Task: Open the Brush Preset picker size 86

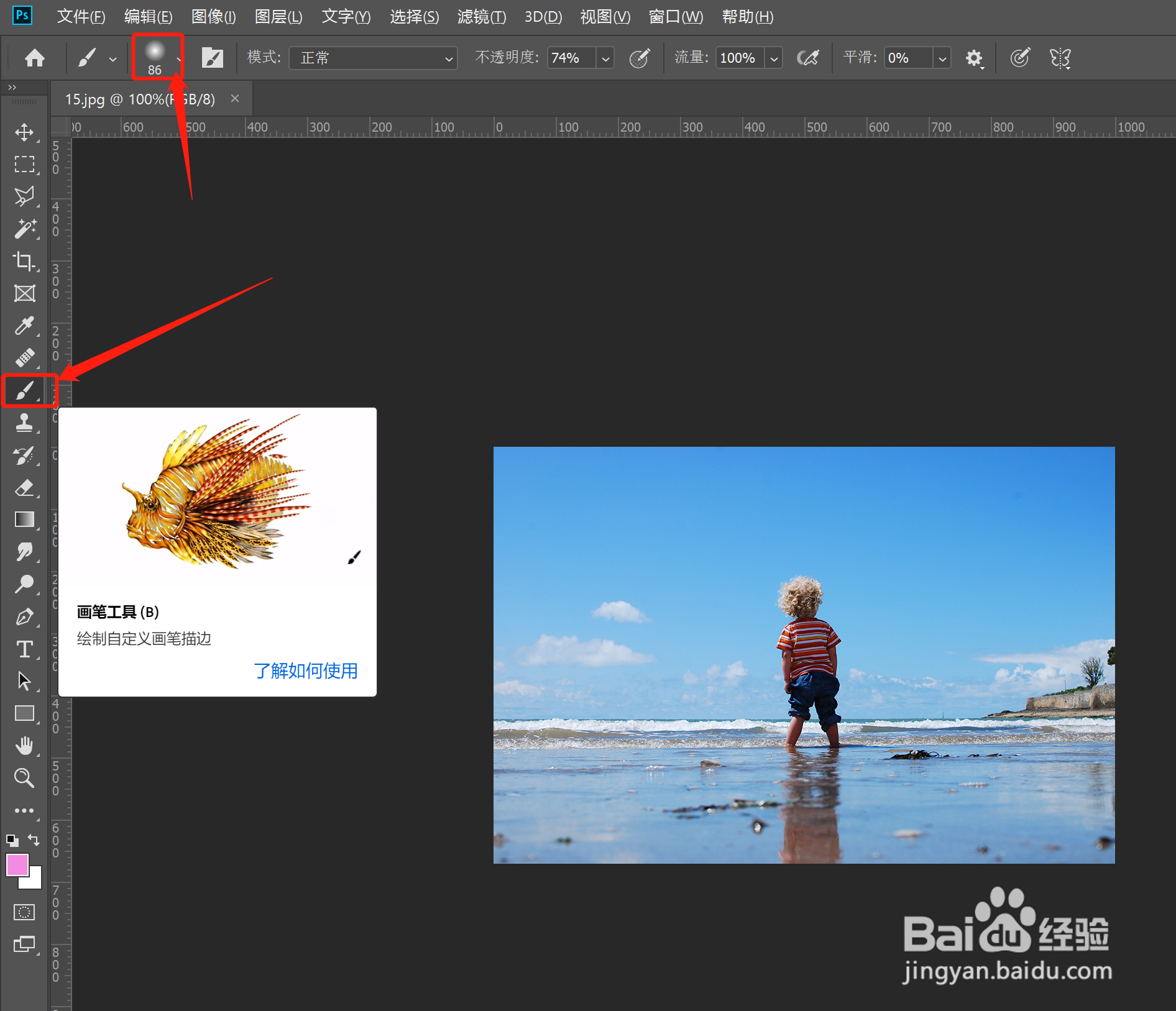Action: click(157, 57)
